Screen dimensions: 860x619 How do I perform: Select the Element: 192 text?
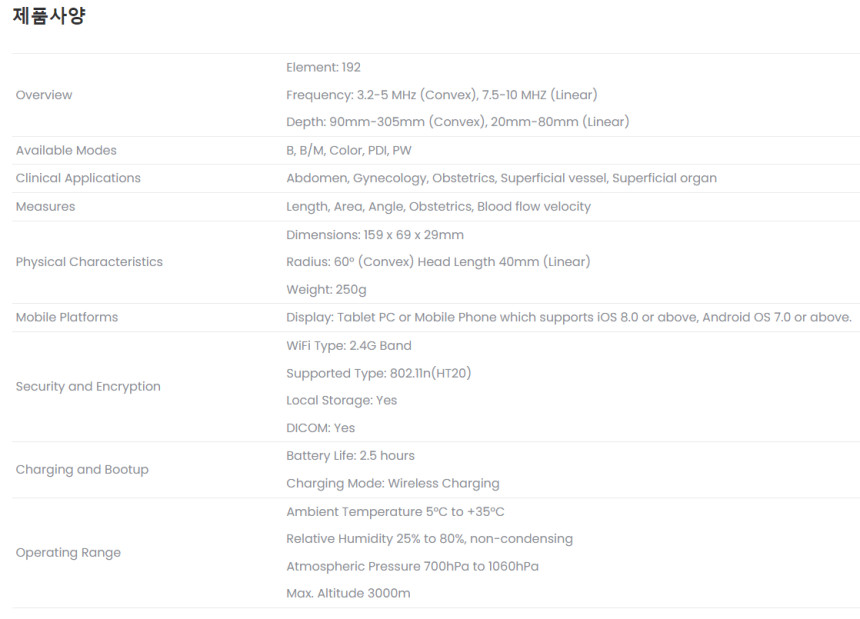point(323,67)
